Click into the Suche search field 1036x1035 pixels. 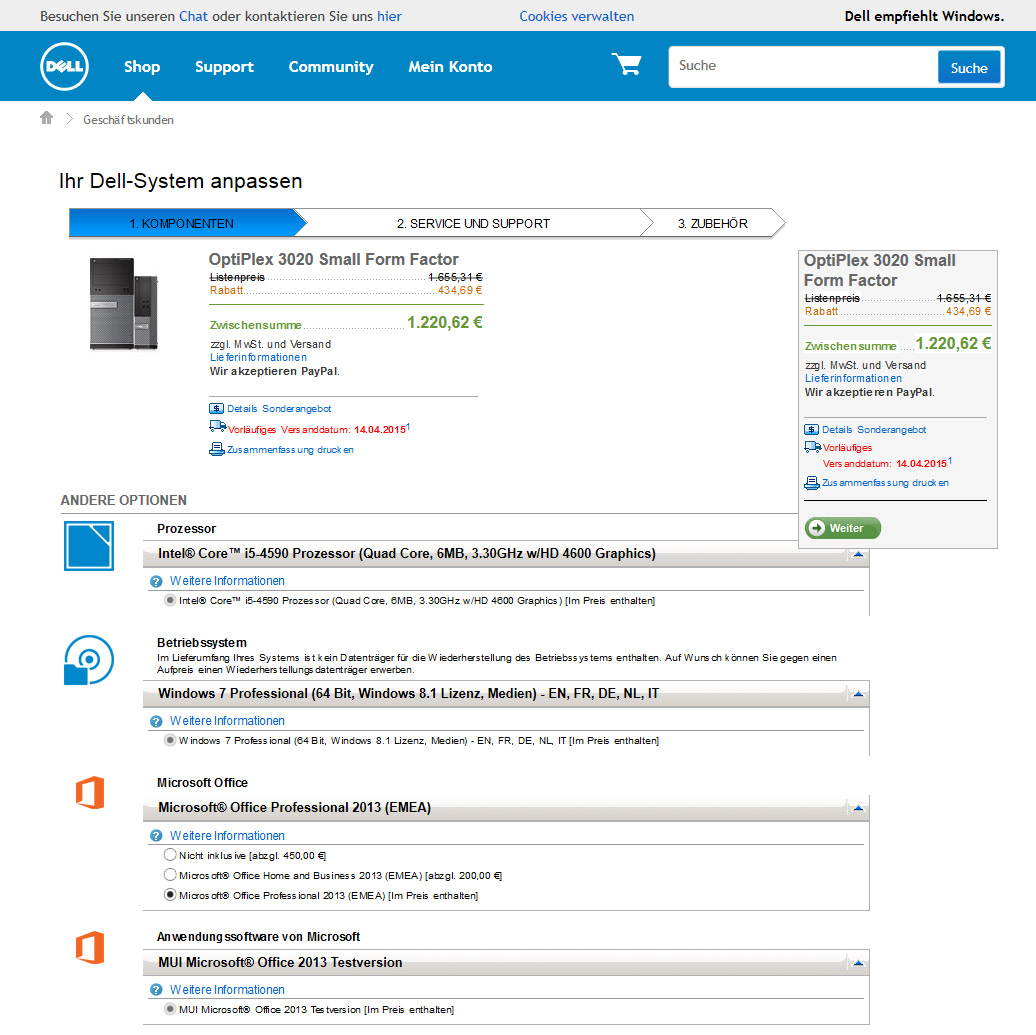pos(802,67)
